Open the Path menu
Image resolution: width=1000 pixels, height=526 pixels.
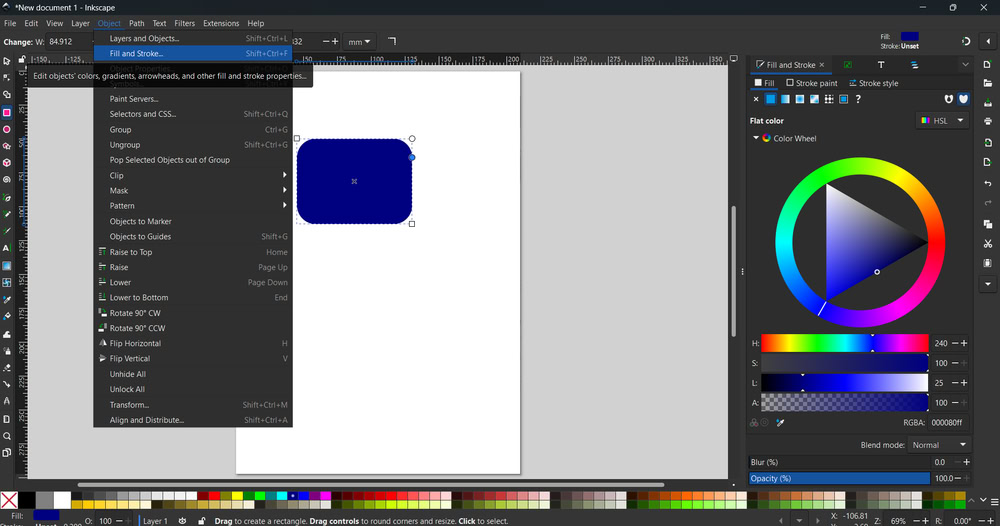(136, 23)
